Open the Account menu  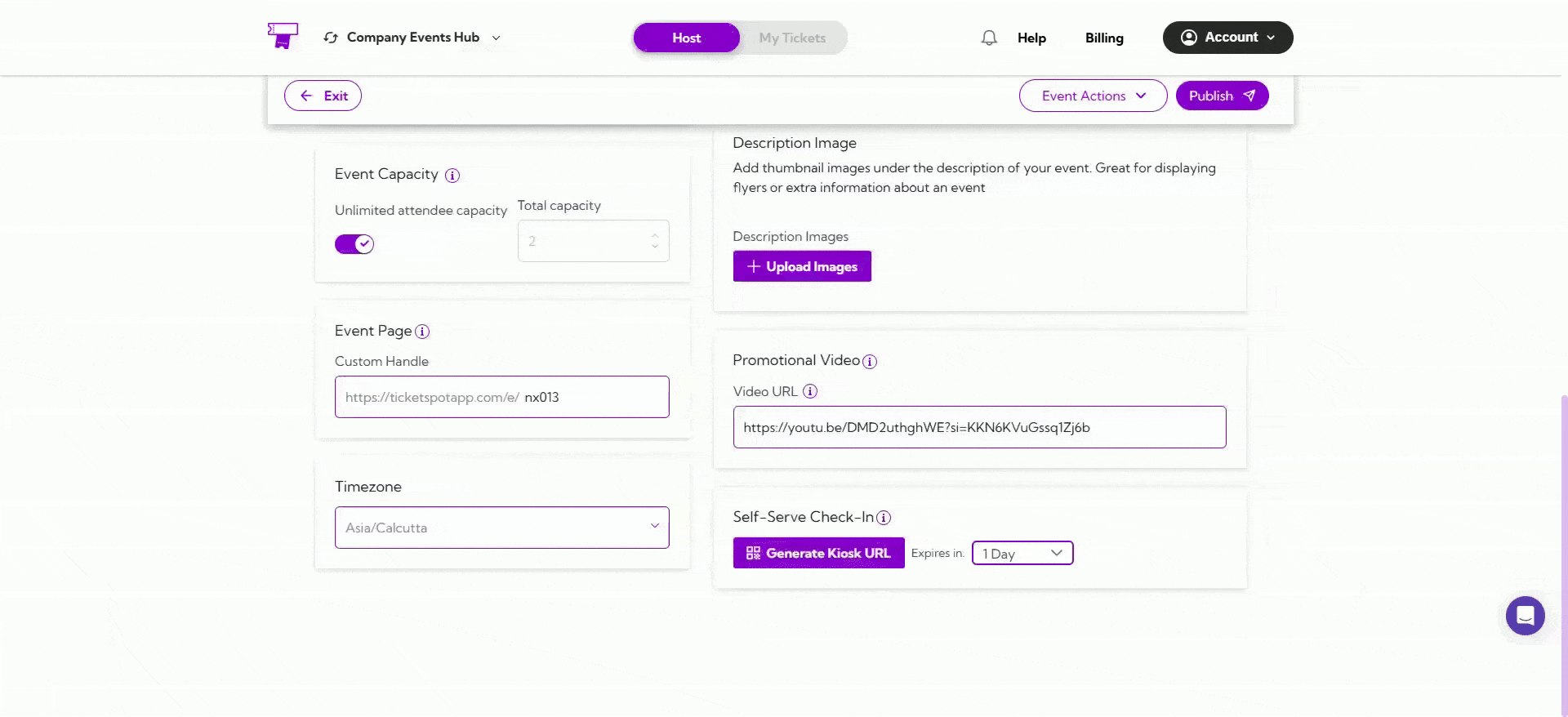tap(1227, 38)
